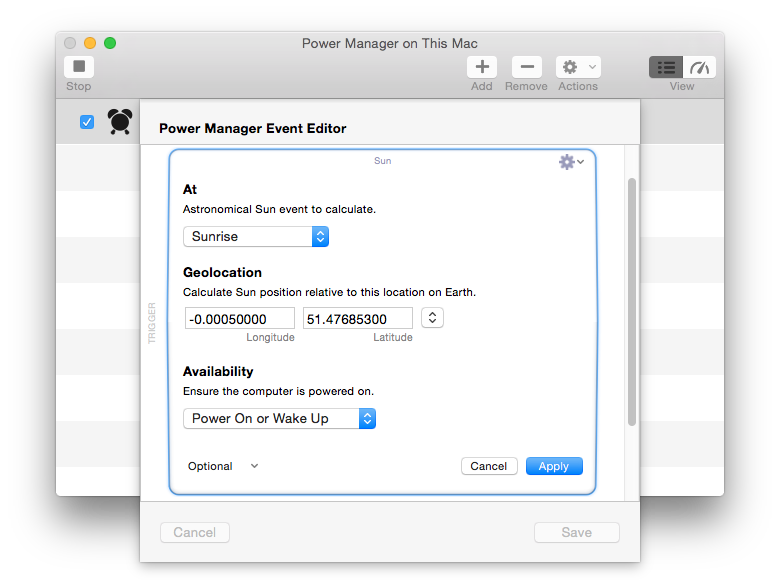The height and width of the screenshot is (583, 780).
Task: Open the Sun trigger gear menu
Action: pos(571,162)
